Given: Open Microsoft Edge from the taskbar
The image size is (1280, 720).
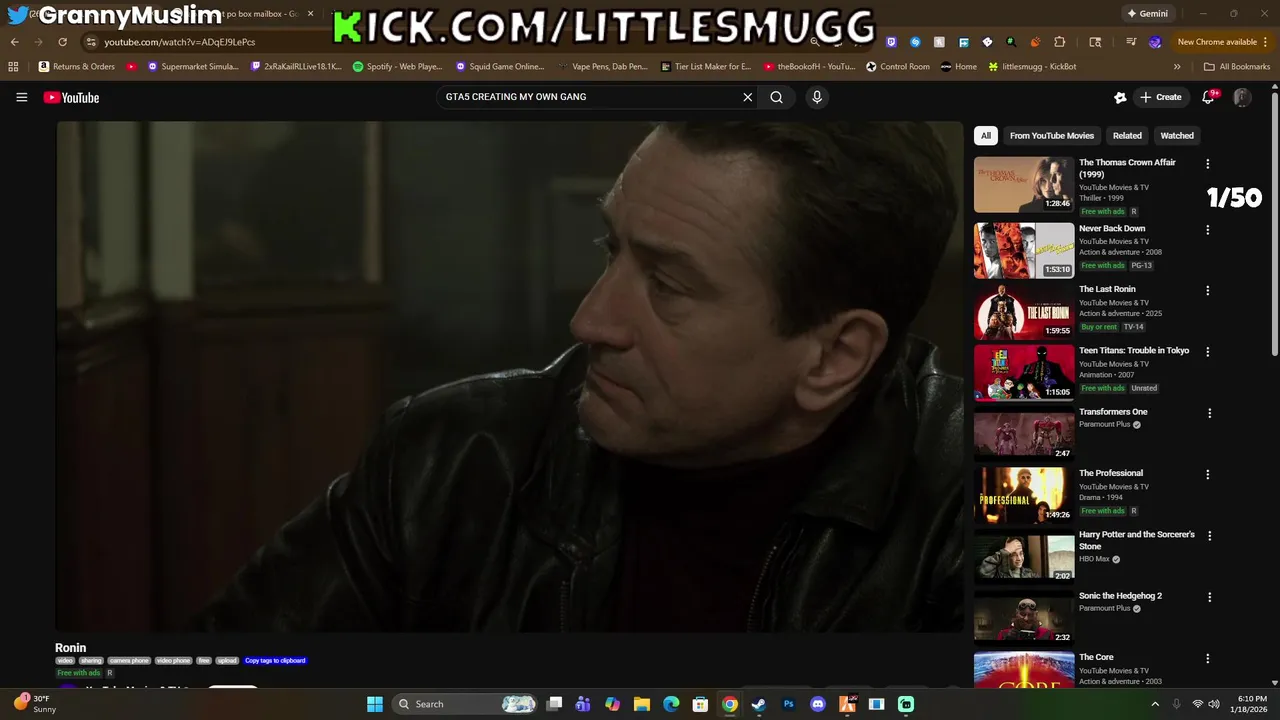Looking at the screenshot, I should pos(671,704).
